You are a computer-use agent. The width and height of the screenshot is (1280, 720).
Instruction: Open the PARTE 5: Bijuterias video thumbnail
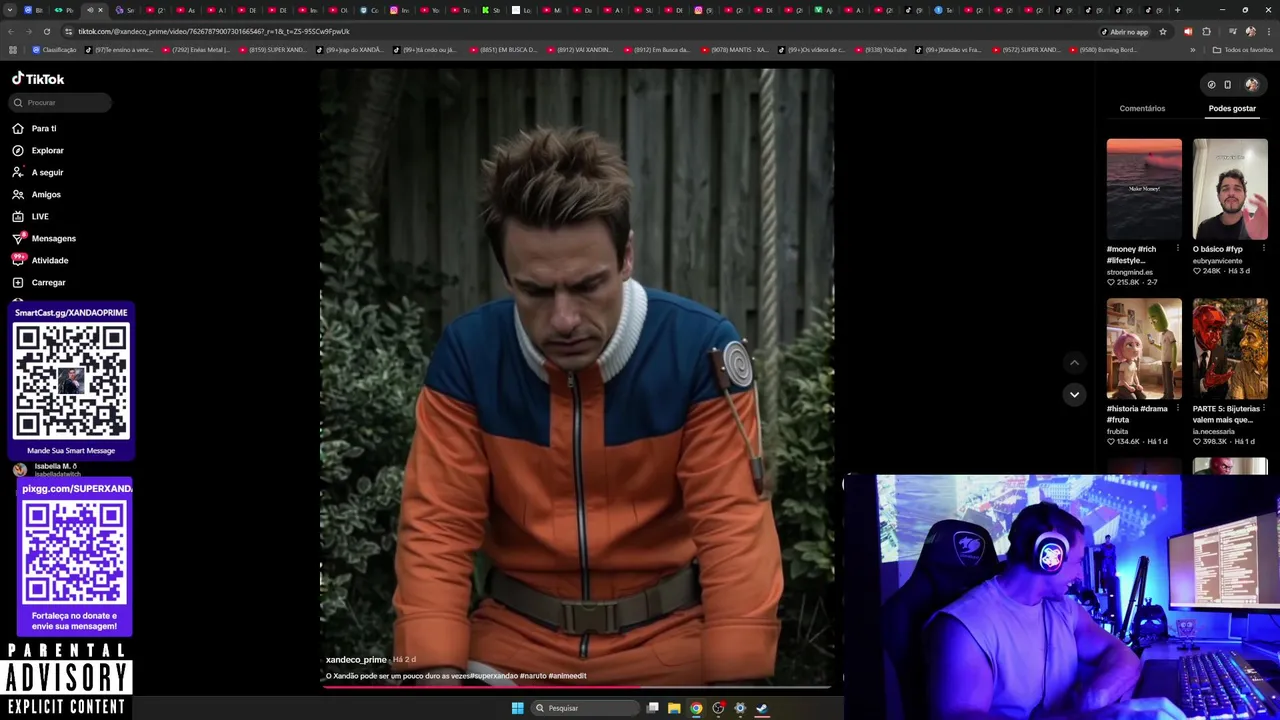tap(1230, 349)
